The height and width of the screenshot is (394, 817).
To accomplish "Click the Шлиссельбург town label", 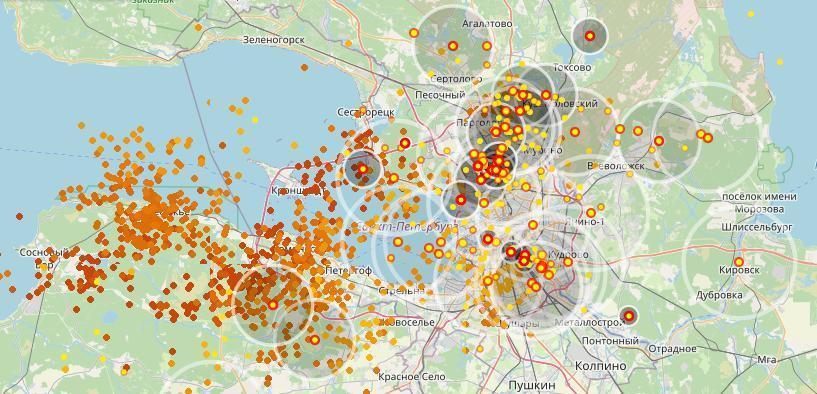I will click(x=757, y=227).
